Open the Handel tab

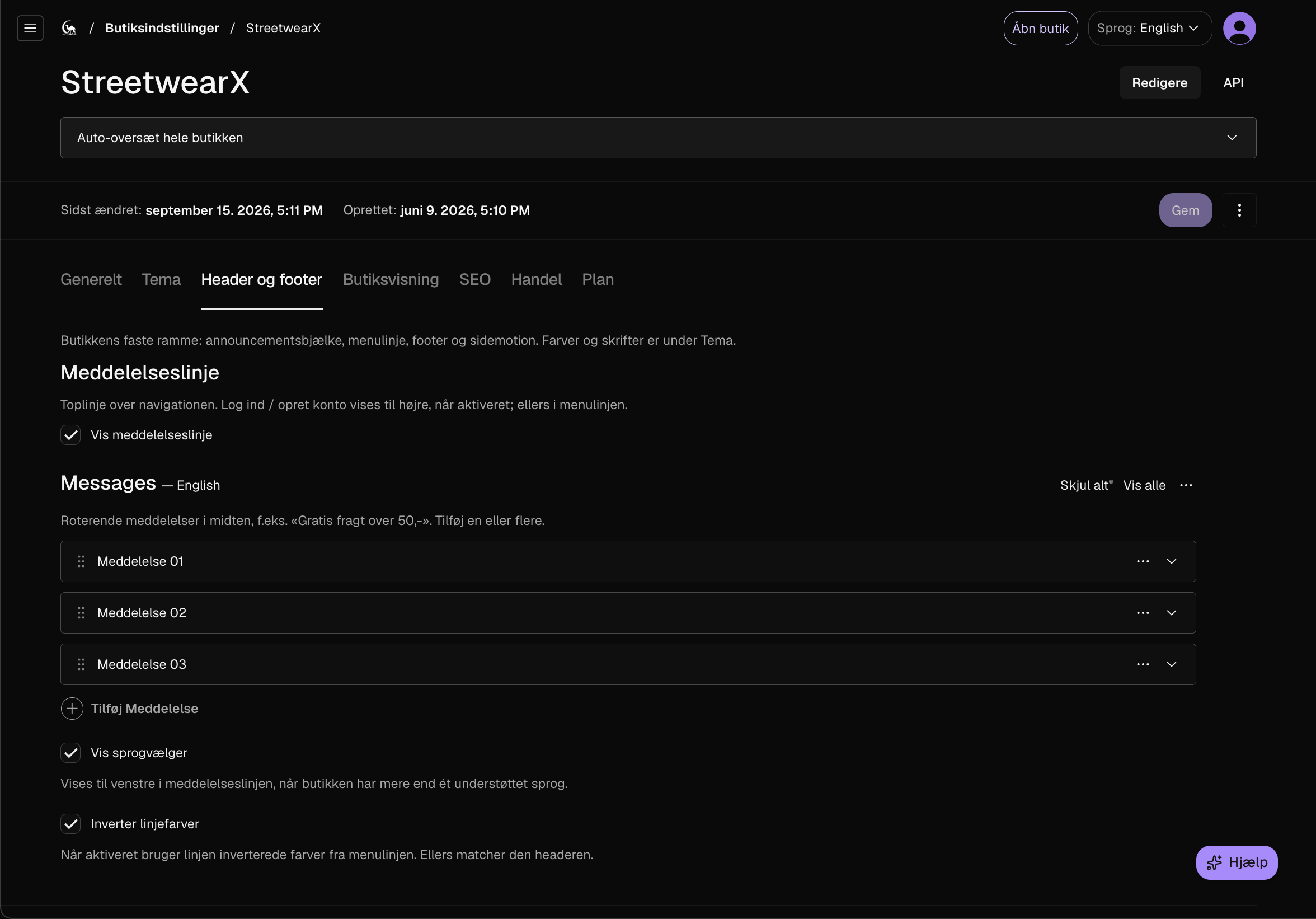point(536,279)
